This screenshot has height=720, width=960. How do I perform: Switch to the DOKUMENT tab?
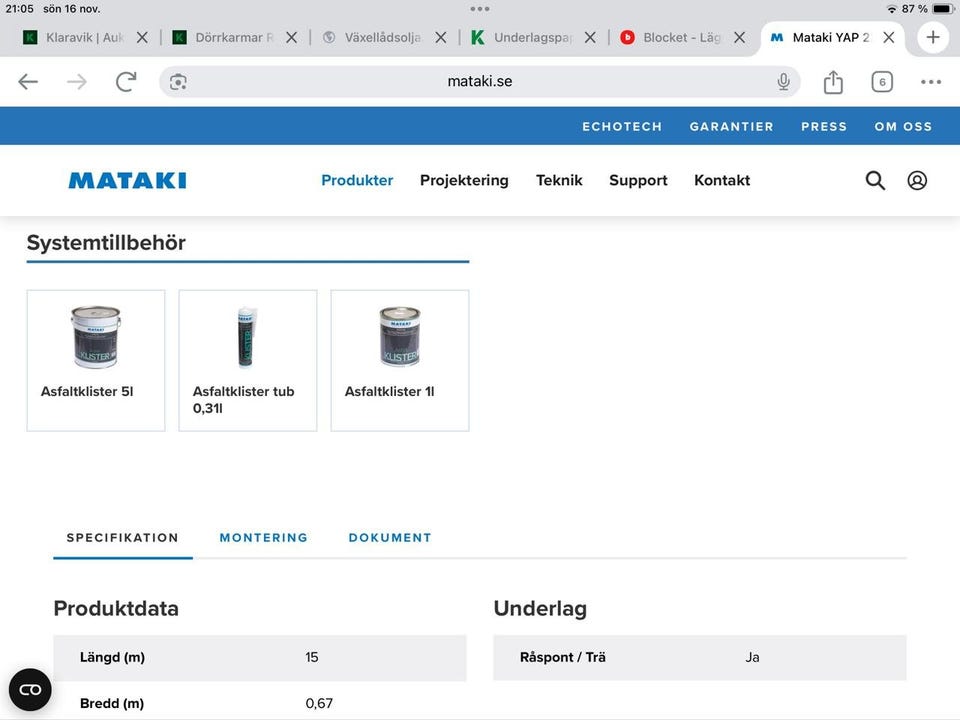click(x=390, y=538)
